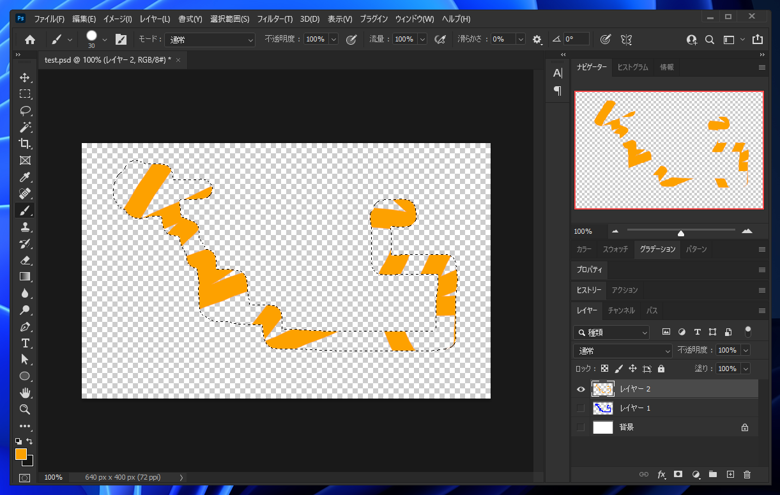Switch to the ヒストグラム tab

point(632,67)
